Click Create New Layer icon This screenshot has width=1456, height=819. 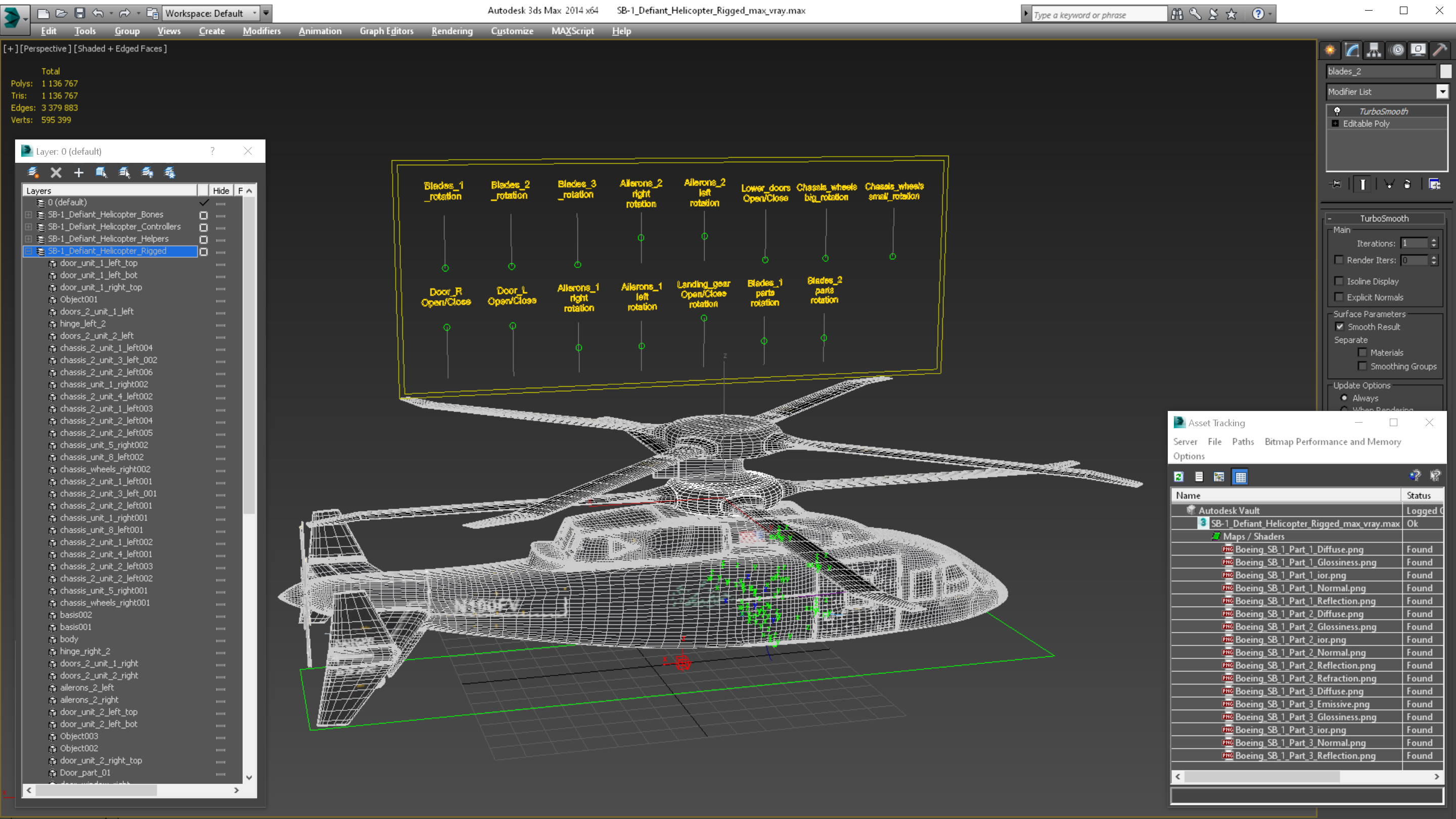[33, 173]
